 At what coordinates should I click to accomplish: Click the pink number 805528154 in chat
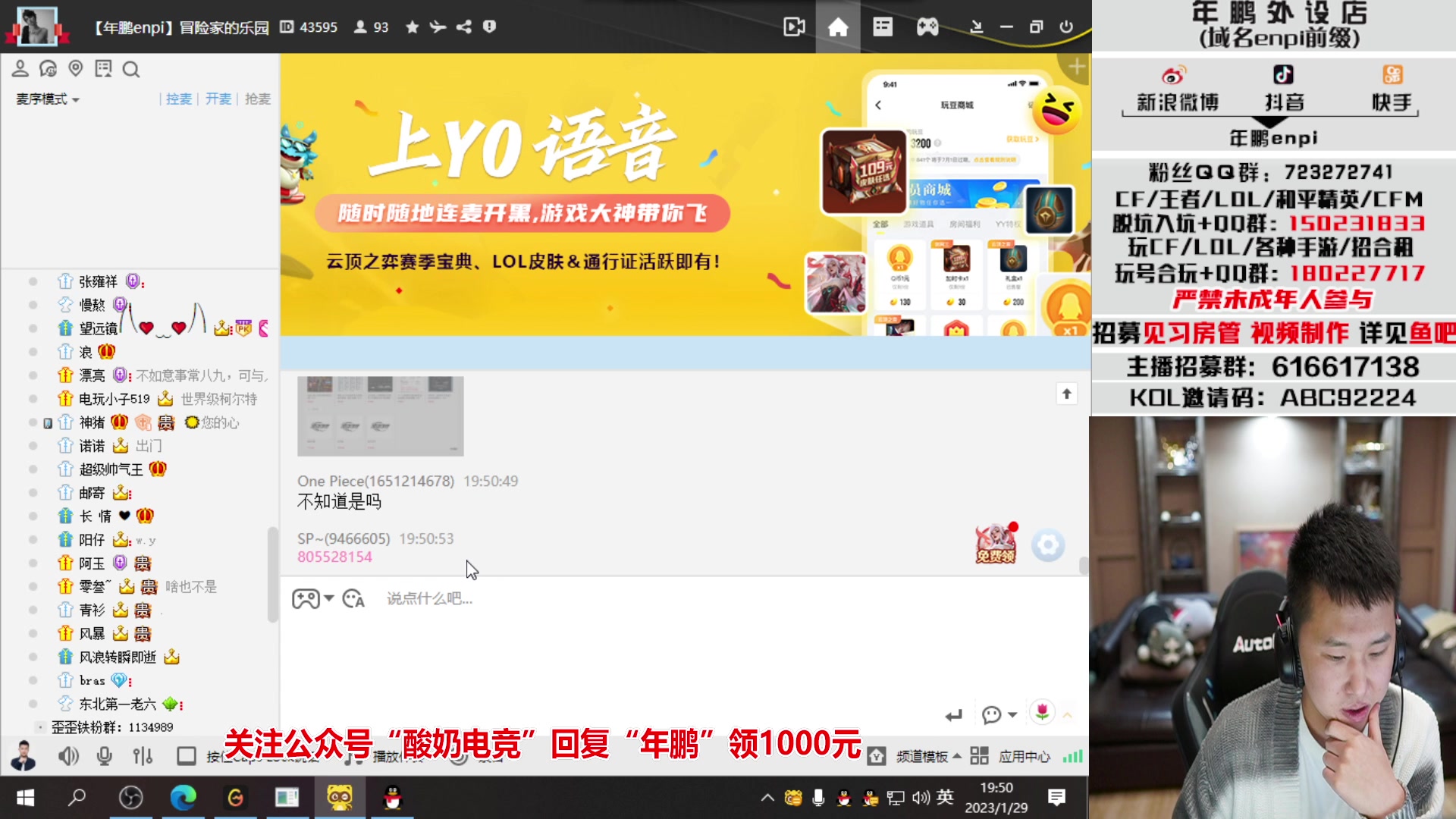pyautogui.click(x=334, y=557)
